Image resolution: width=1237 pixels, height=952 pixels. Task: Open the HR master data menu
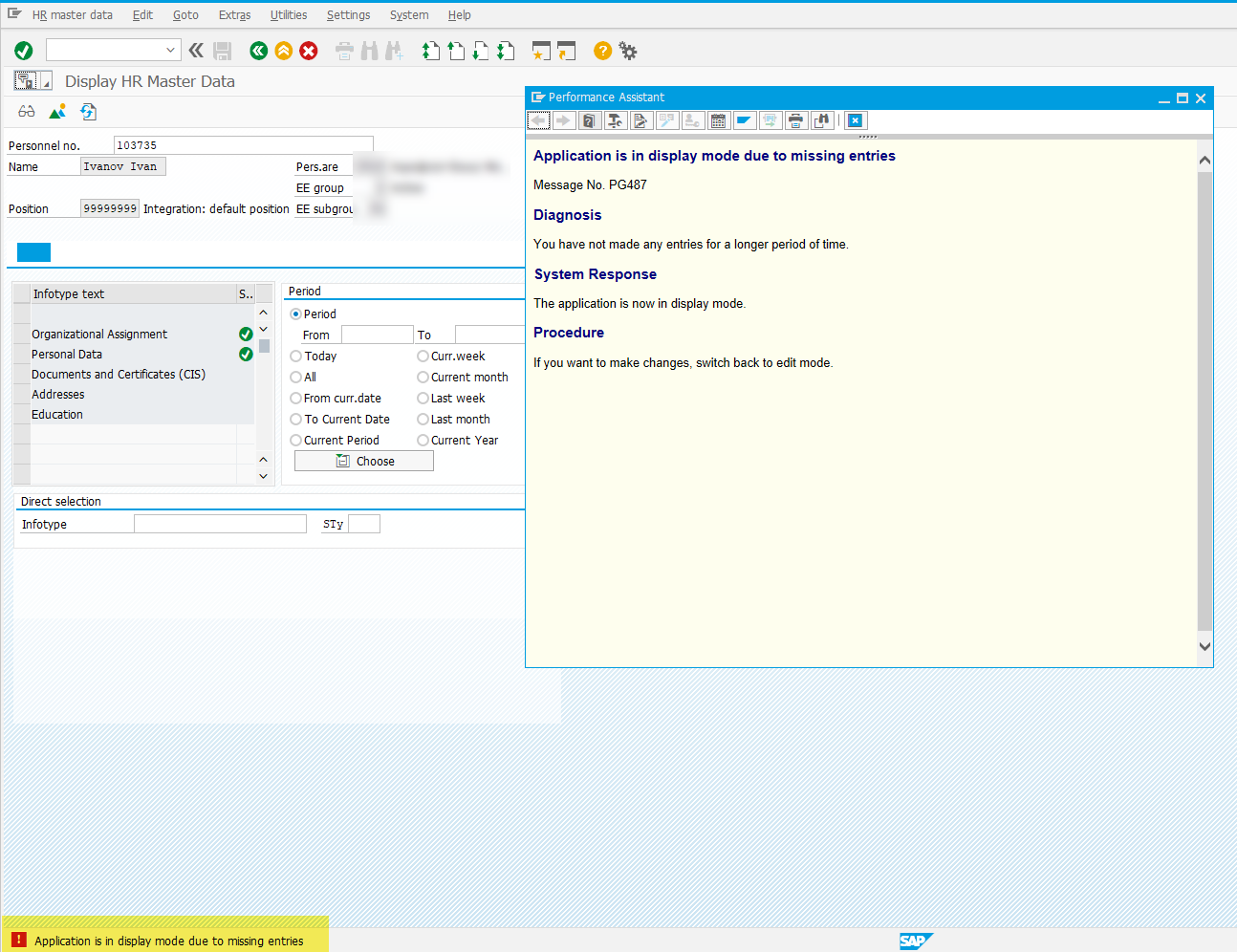[x=72, y=15]
